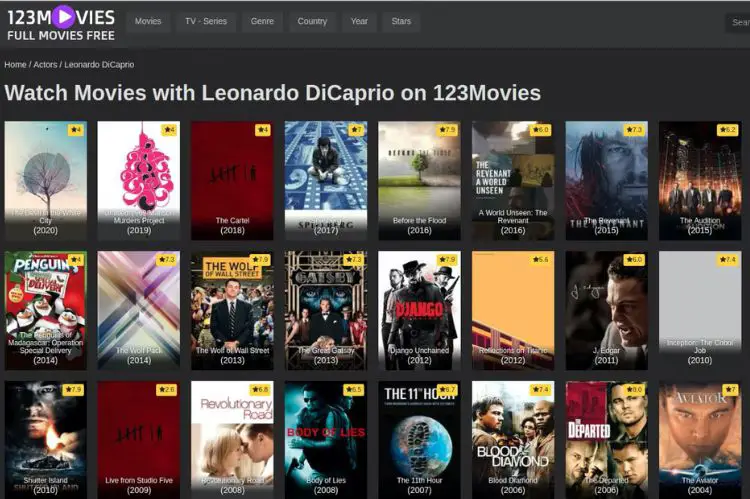Open A World Unseen: The Revenant poster

tap(513, 180)
